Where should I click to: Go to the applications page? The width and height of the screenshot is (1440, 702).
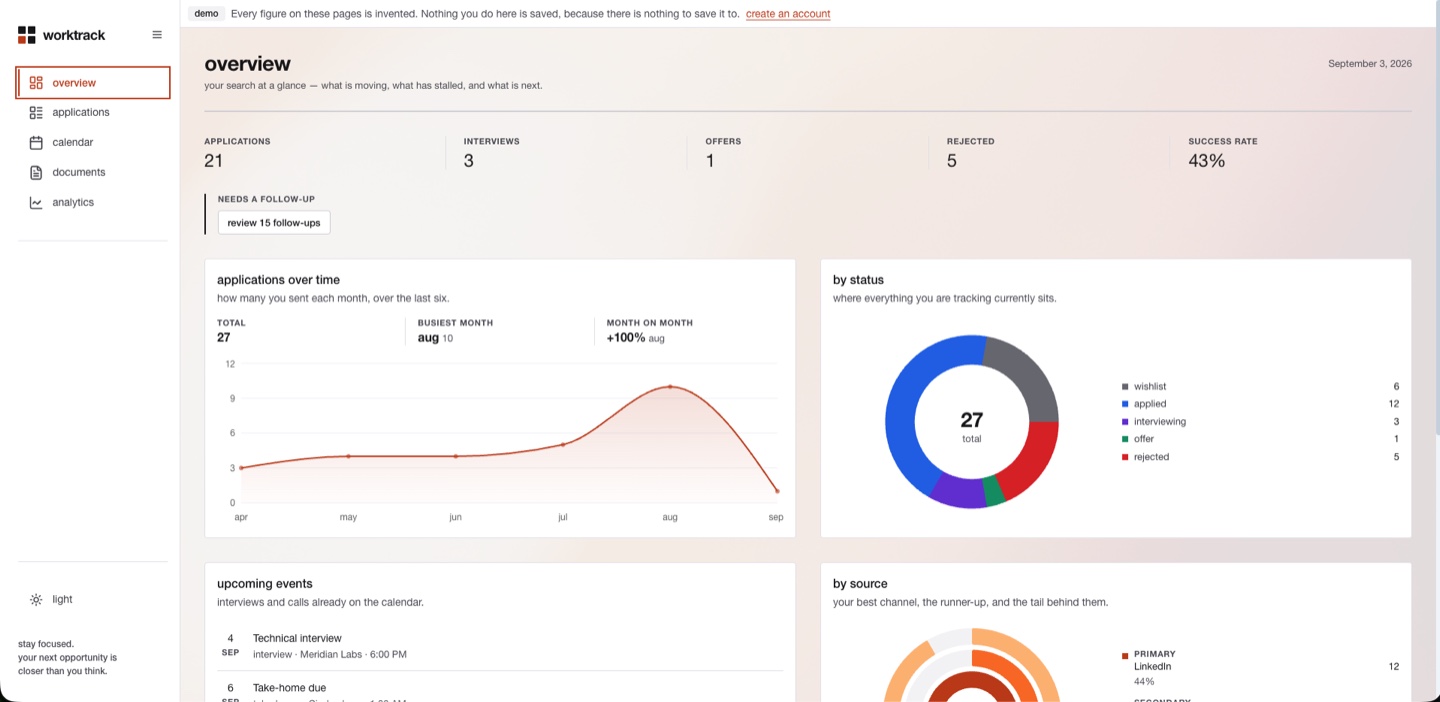pos(93,113)
